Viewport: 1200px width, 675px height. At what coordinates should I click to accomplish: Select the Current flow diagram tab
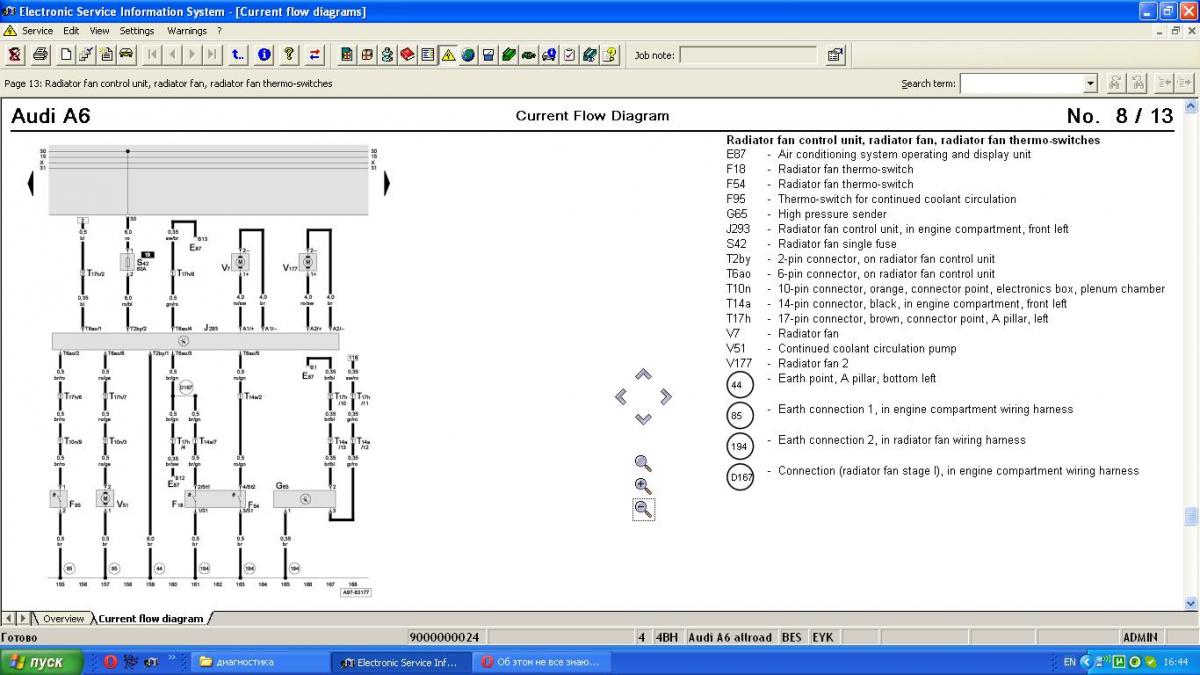click(150, 619)
